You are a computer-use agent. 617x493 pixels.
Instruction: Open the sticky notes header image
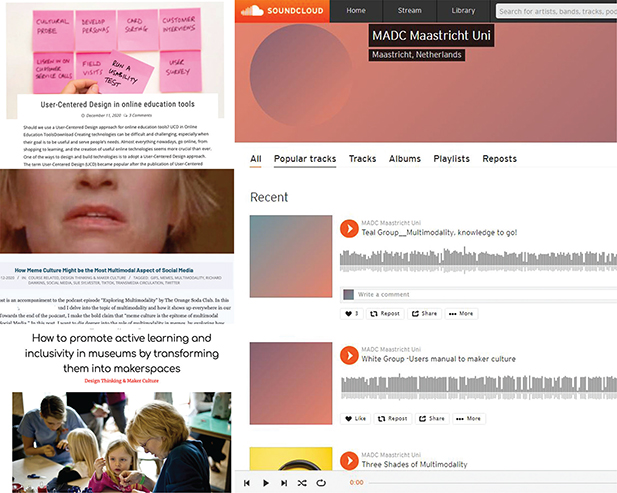click(115, 49)
